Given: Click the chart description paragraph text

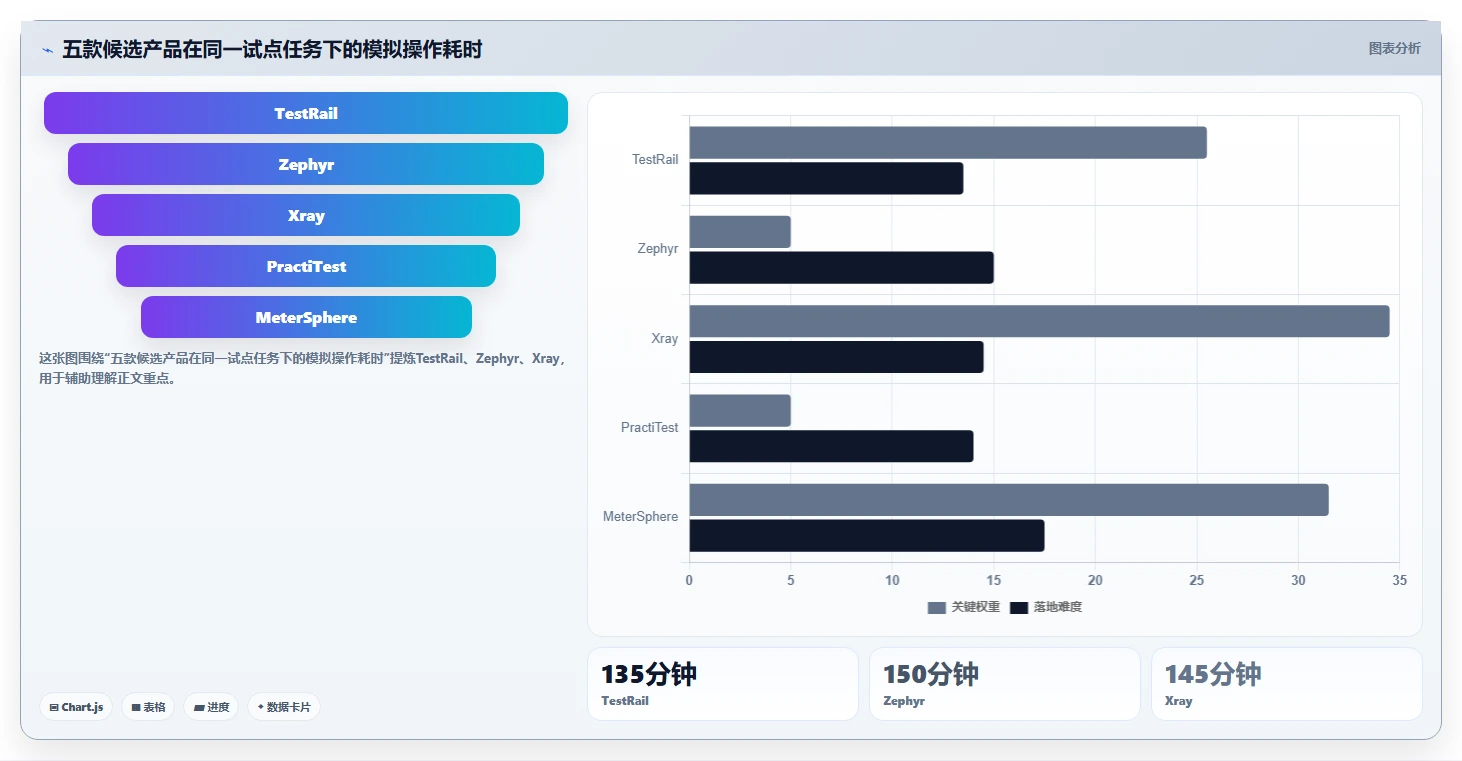Looking at the screenshot, I should pyautogui.click(x=303, y=368).
